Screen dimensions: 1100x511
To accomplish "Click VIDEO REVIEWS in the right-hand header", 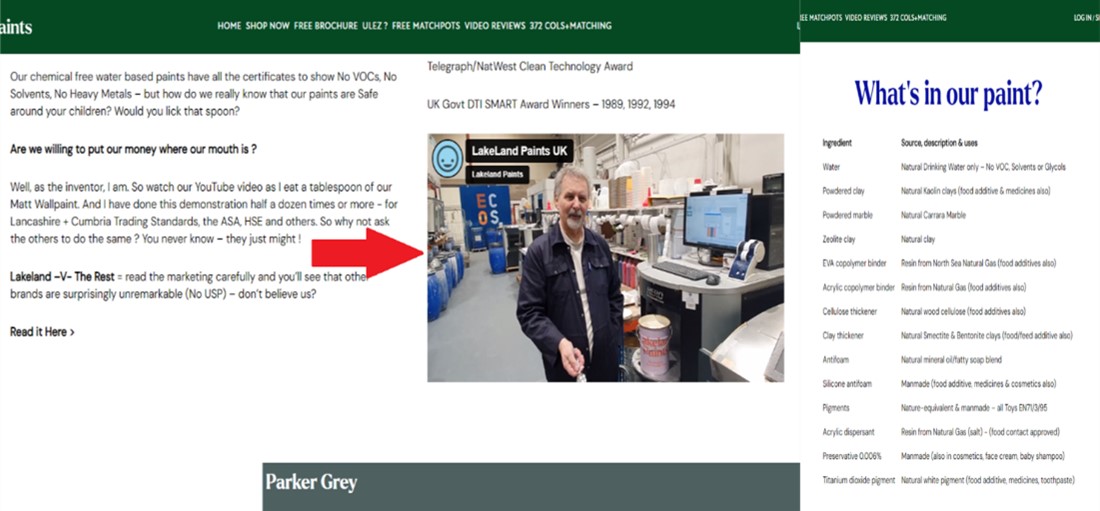I will (866, 18).
